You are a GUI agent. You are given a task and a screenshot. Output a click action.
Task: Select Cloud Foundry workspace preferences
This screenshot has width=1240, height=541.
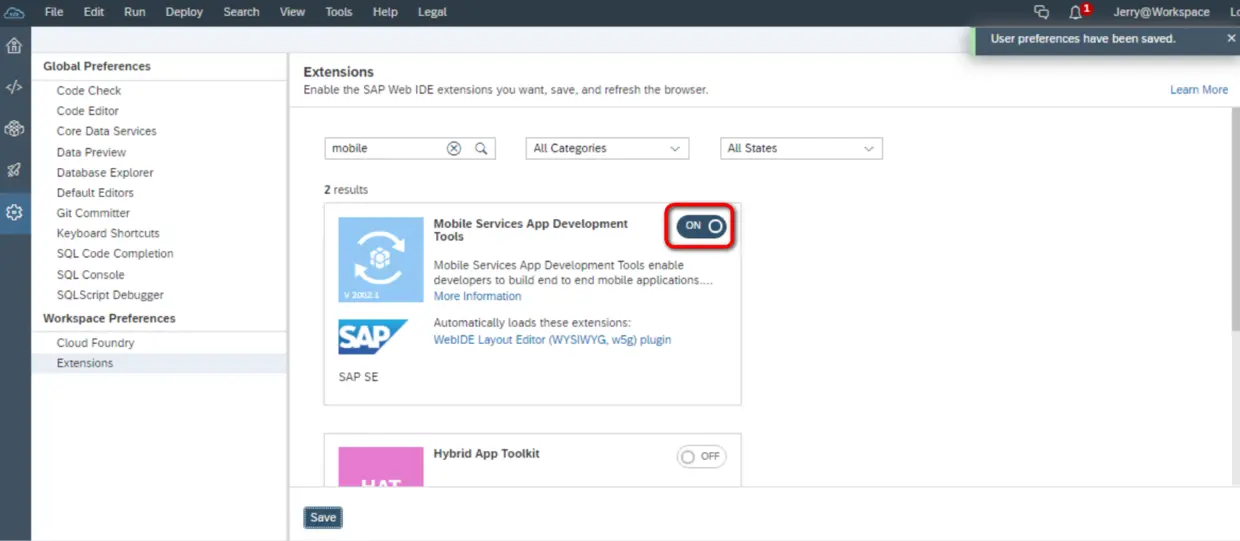coord(95,343)
